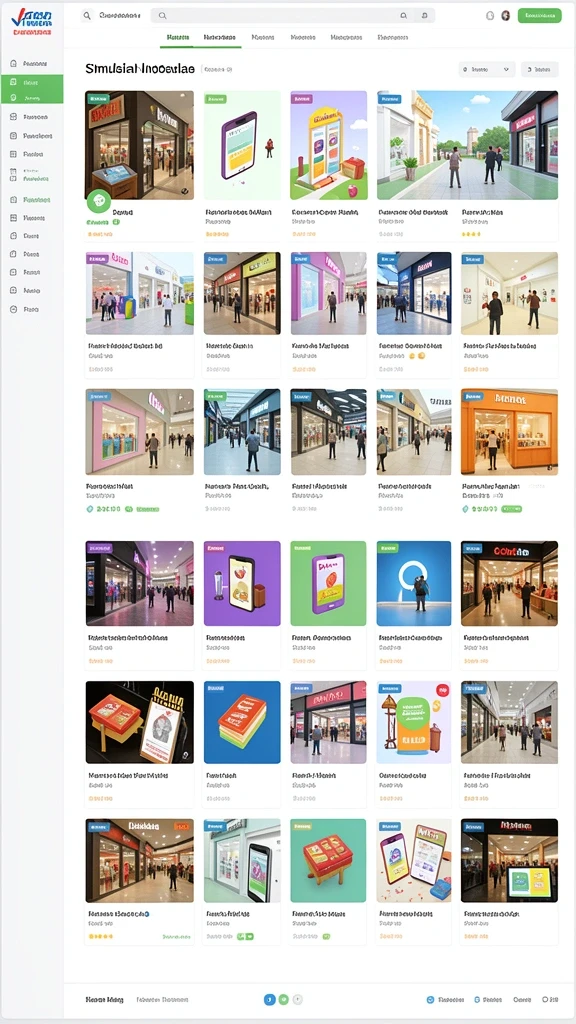Select the blue pagination dot in footer

pos(269,999)
